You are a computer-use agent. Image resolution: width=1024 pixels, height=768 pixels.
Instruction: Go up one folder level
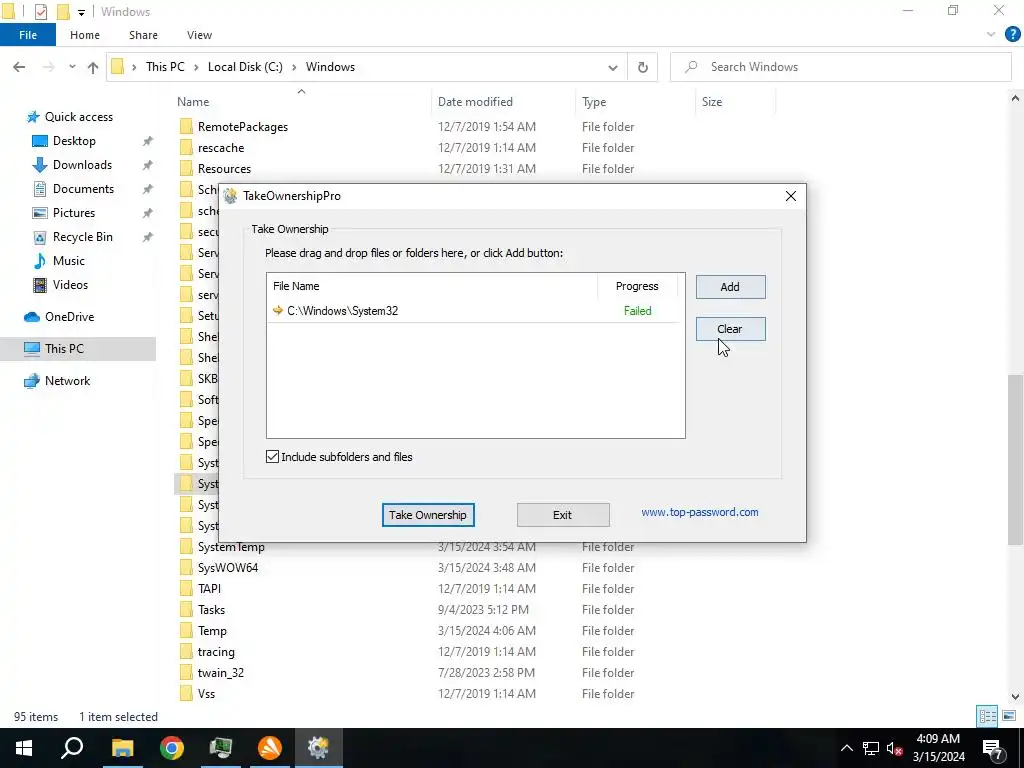tap(93, 67)
